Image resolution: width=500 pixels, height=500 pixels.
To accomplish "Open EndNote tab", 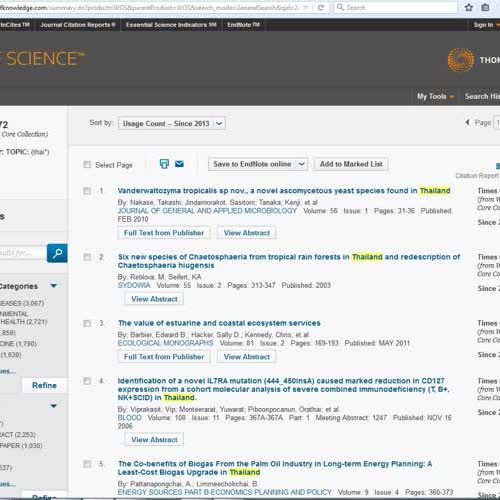I will 243,25.
